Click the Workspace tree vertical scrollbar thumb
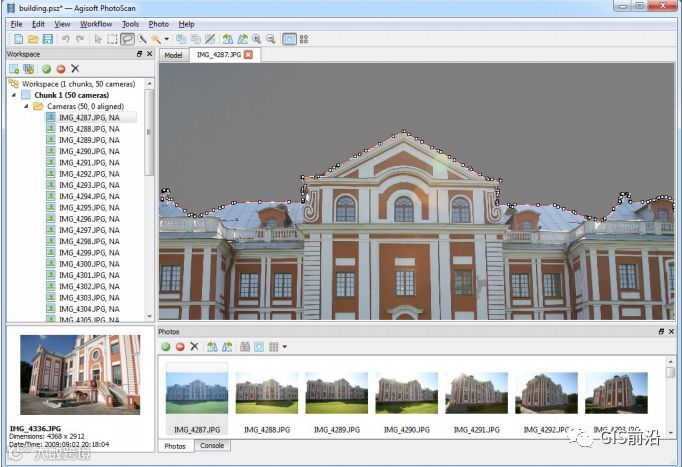Screen dimensions: 682x467 click(149, 132)
